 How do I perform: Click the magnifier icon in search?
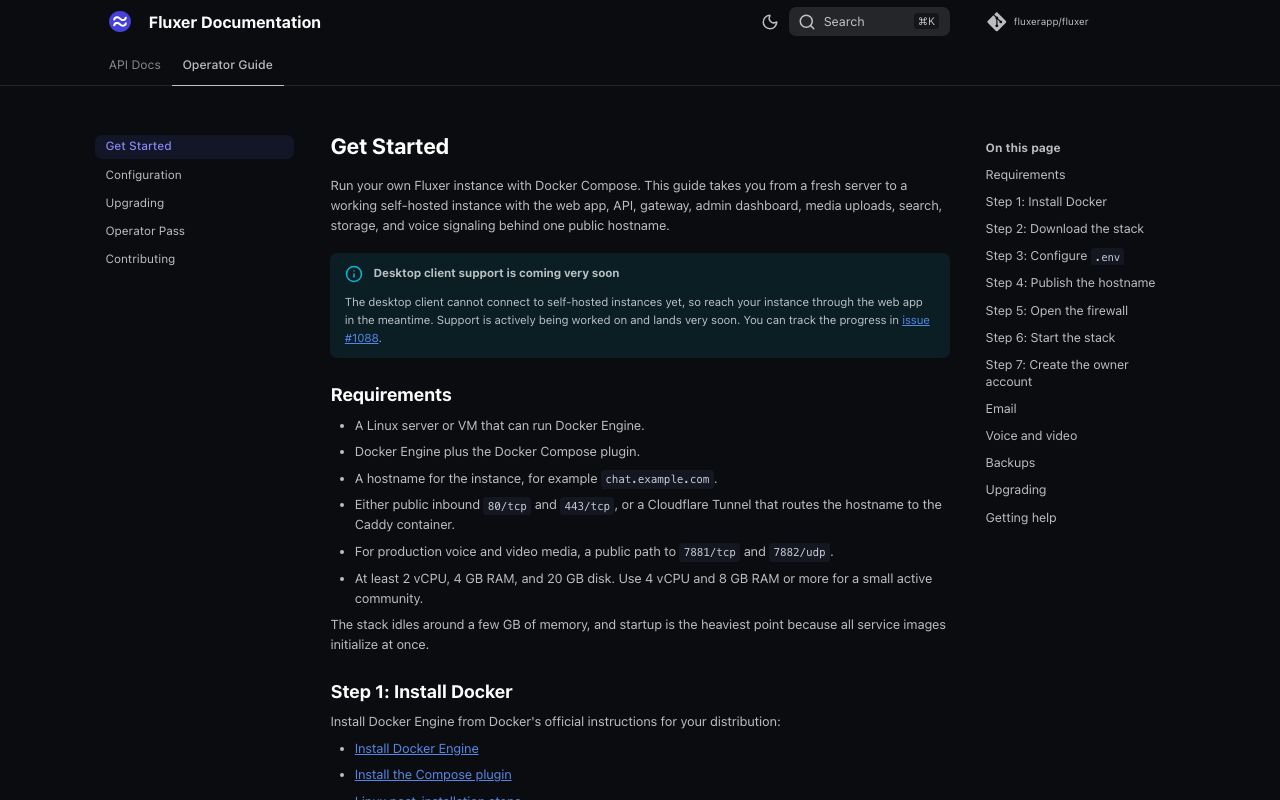(x=807, y=22)
